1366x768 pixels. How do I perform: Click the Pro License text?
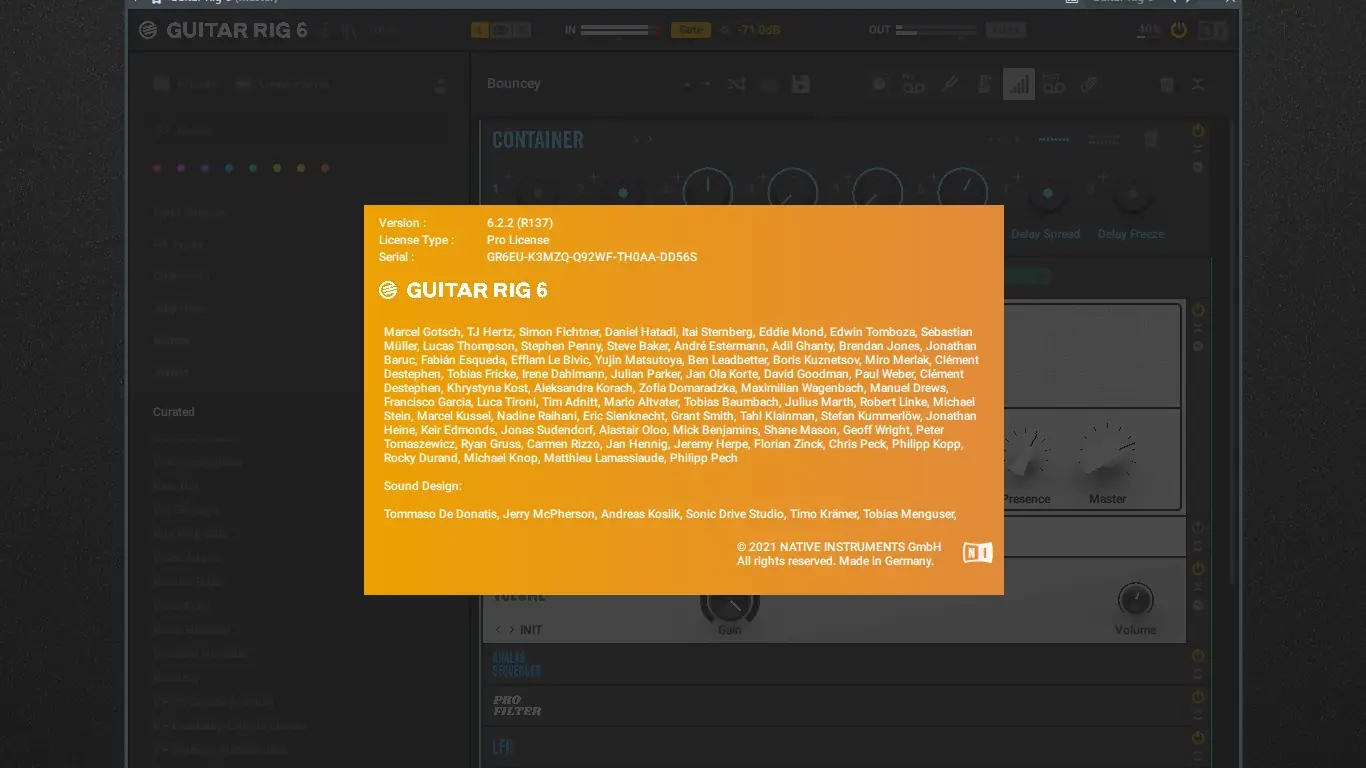click(x=518, y=240)
